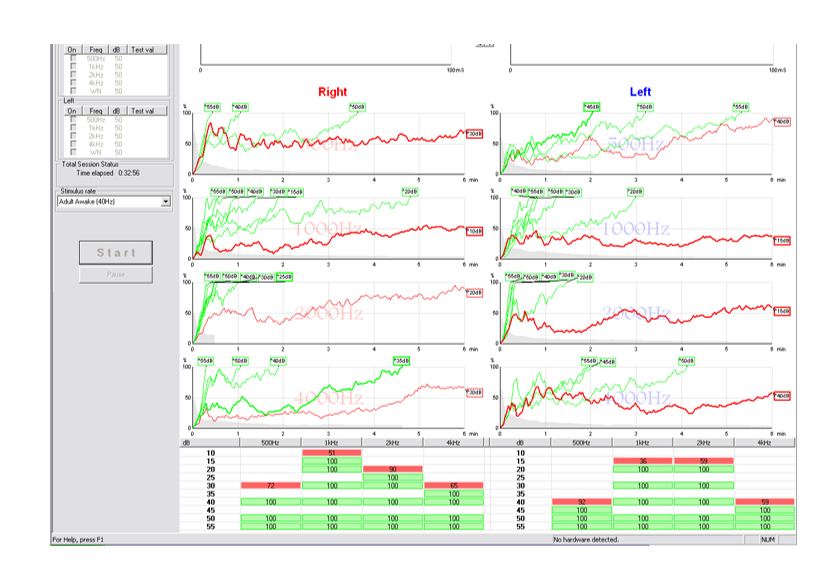Tick the 500Hz checkbox in the list above Left group
The image size is (823, 577).
[x=73, y=58]
